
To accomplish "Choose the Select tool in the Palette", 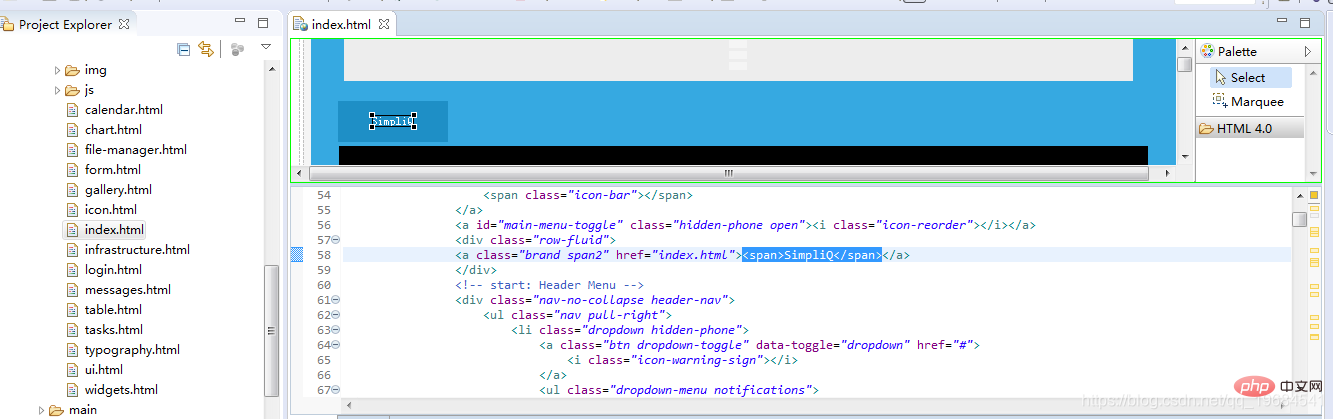I will pyautogui.click(x=1250, y=77).
